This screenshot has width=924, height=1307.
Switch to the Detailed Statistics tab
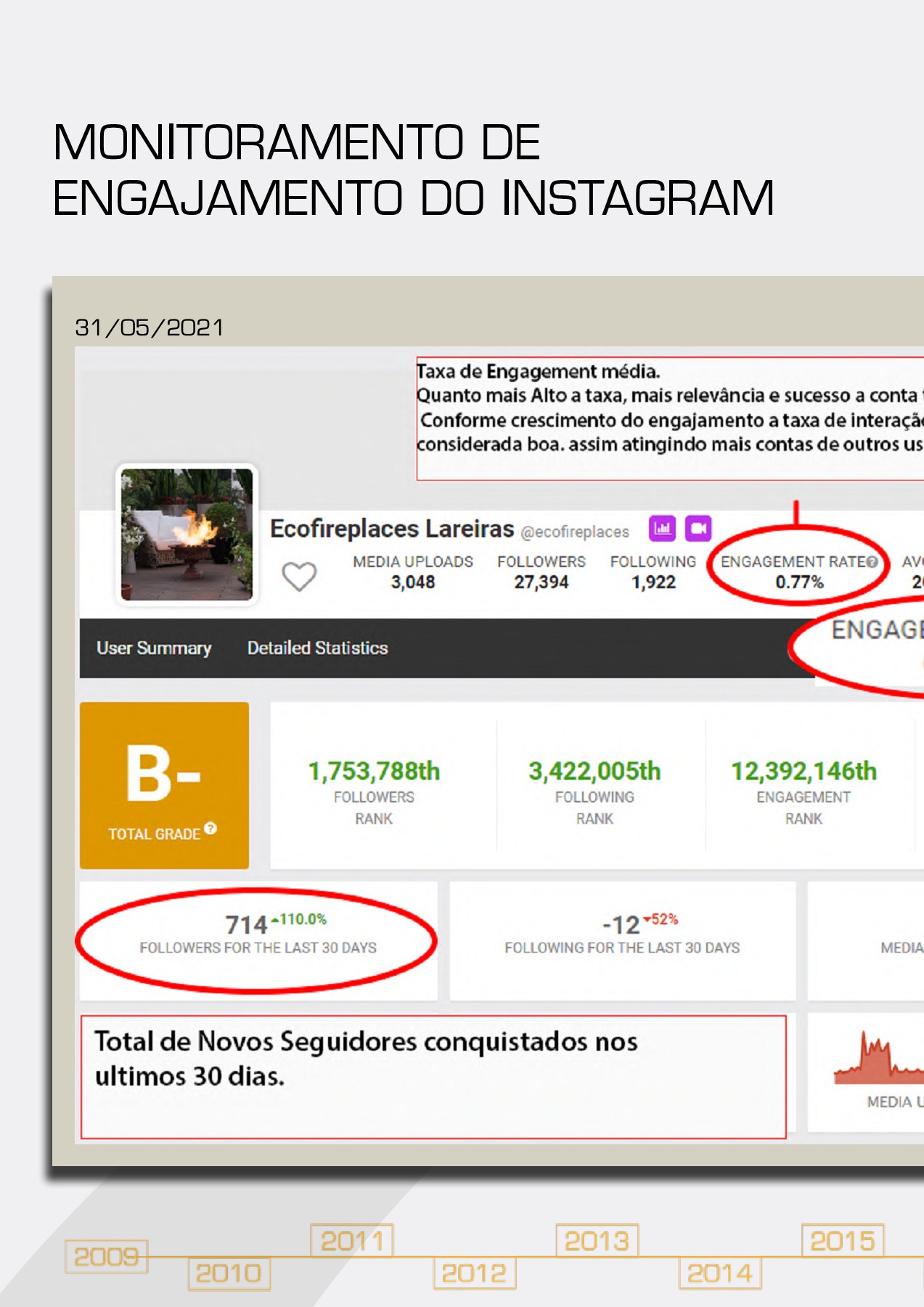click(x=317, y=648)
